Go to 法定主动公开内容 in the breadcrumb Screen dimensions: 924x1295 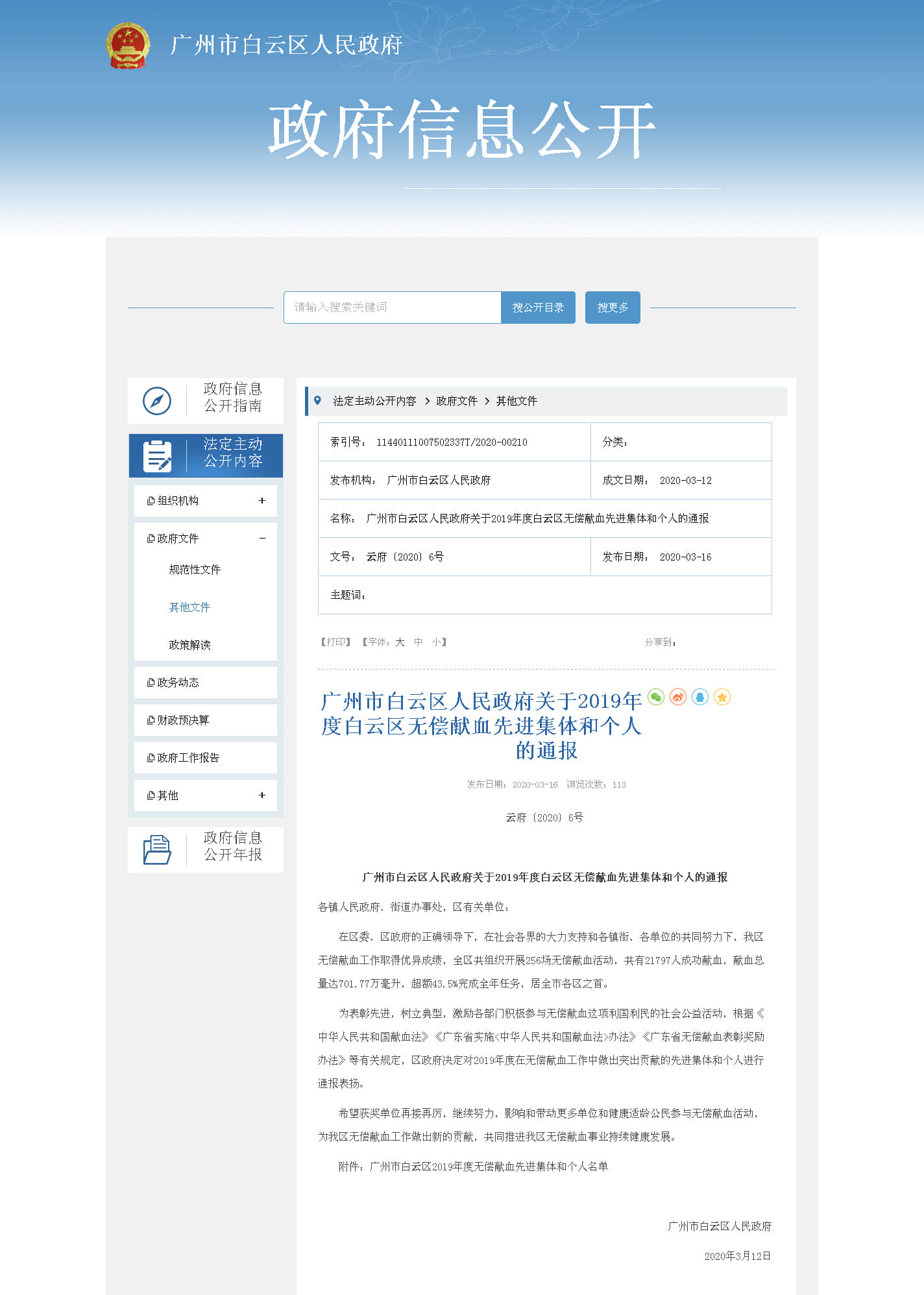pos(374,401)
